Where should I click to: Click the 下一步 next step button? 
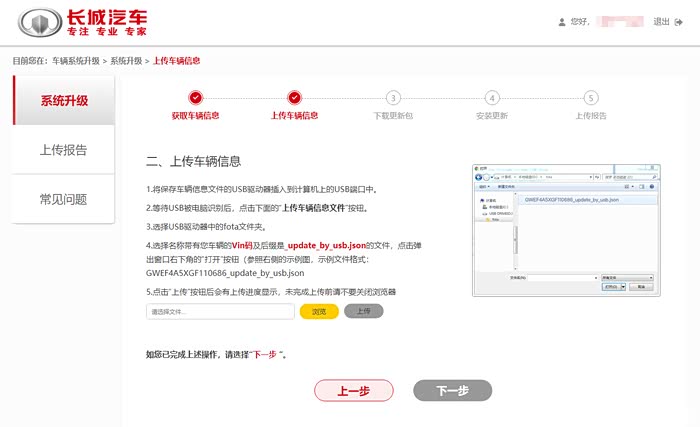(x=453, y=391)
